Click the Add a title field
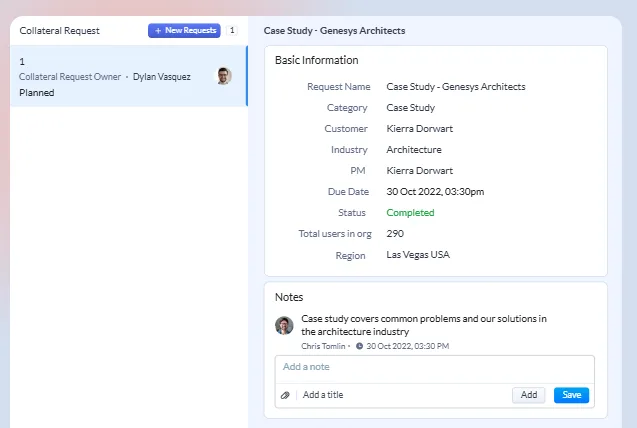 [400, 395]
